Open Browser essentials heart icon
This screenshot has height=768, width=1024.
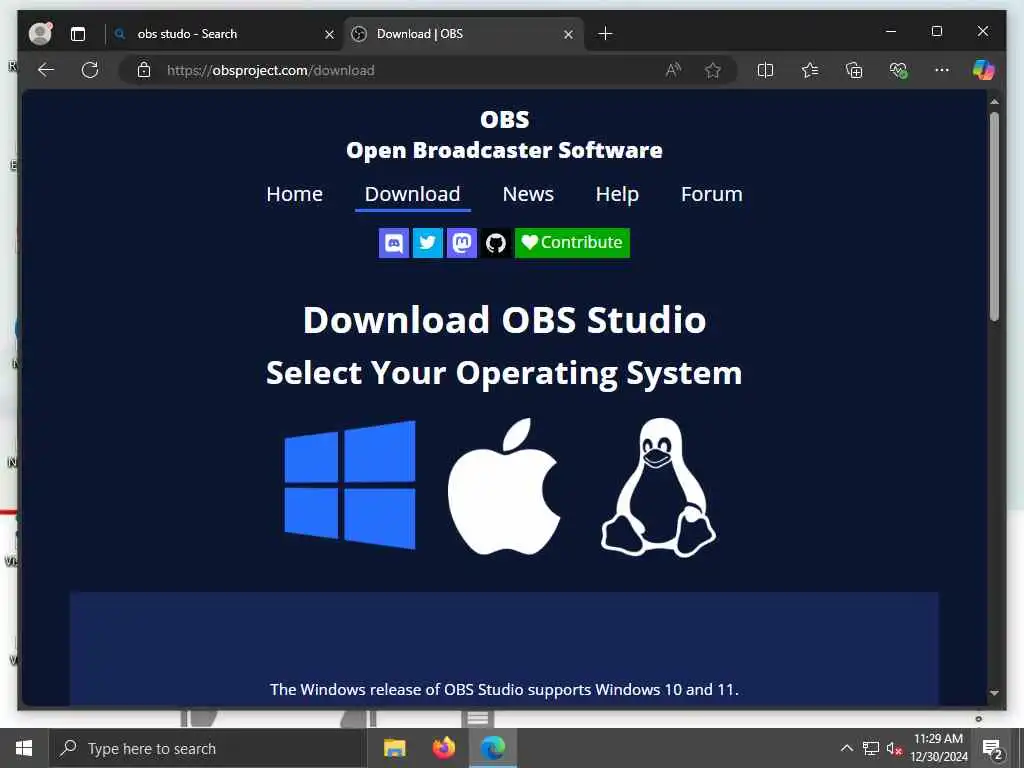[898, 70]
